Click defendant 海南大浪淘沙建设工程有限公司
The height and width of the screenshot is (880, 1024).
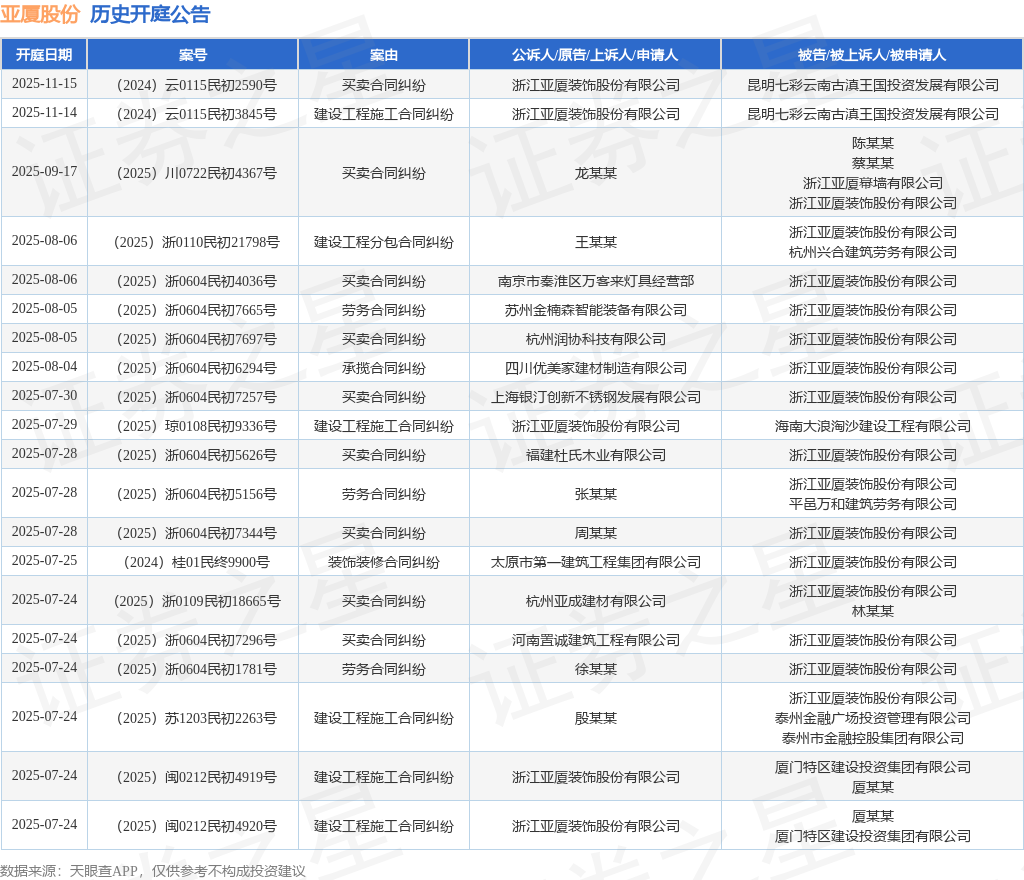(x=872, y=426)
